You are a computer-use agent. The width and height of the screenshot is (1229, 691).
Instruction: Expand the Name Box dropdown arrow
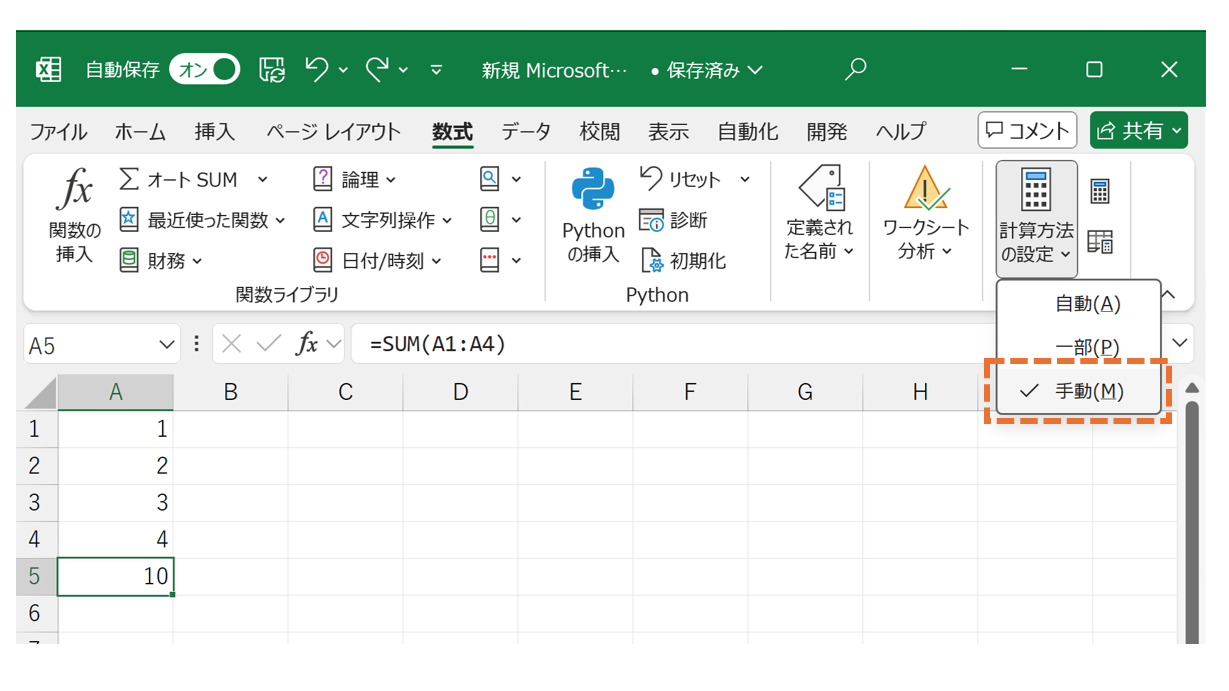tap(167, 345)
